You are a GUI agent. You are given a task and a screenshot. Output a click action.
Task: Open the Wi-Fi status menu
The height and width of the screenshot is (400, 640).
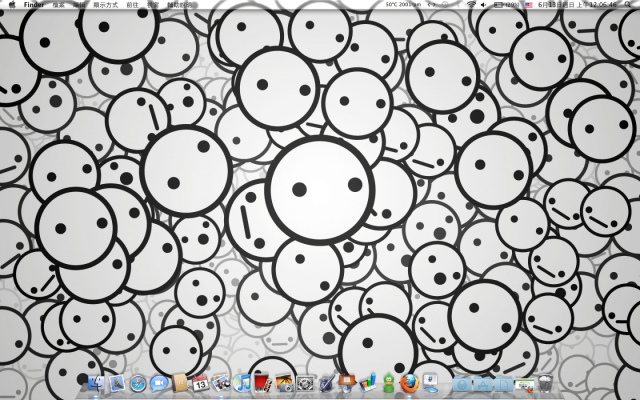pyautogui.click(x=471, y=4)
